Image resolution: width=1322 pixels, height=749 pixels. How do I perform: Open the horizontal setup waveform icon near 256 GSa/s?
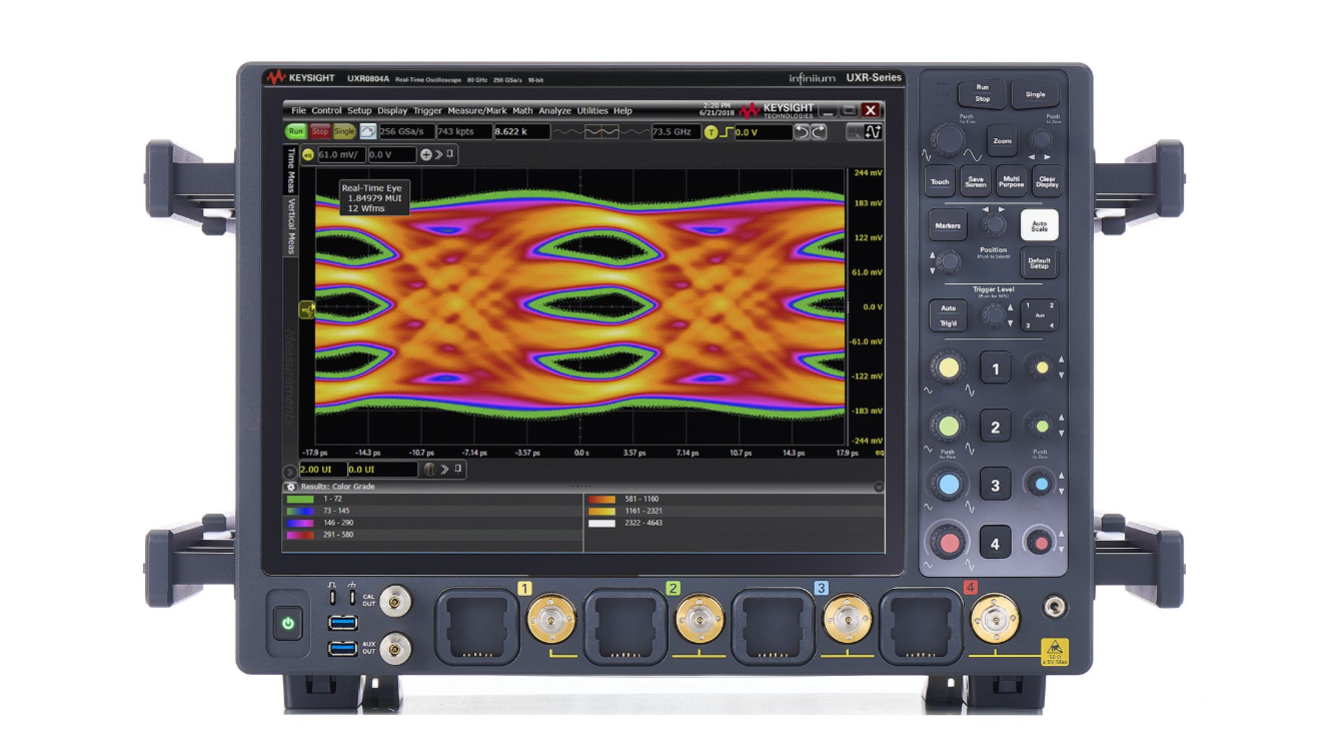pyautogui.click(x=367, y=132)
